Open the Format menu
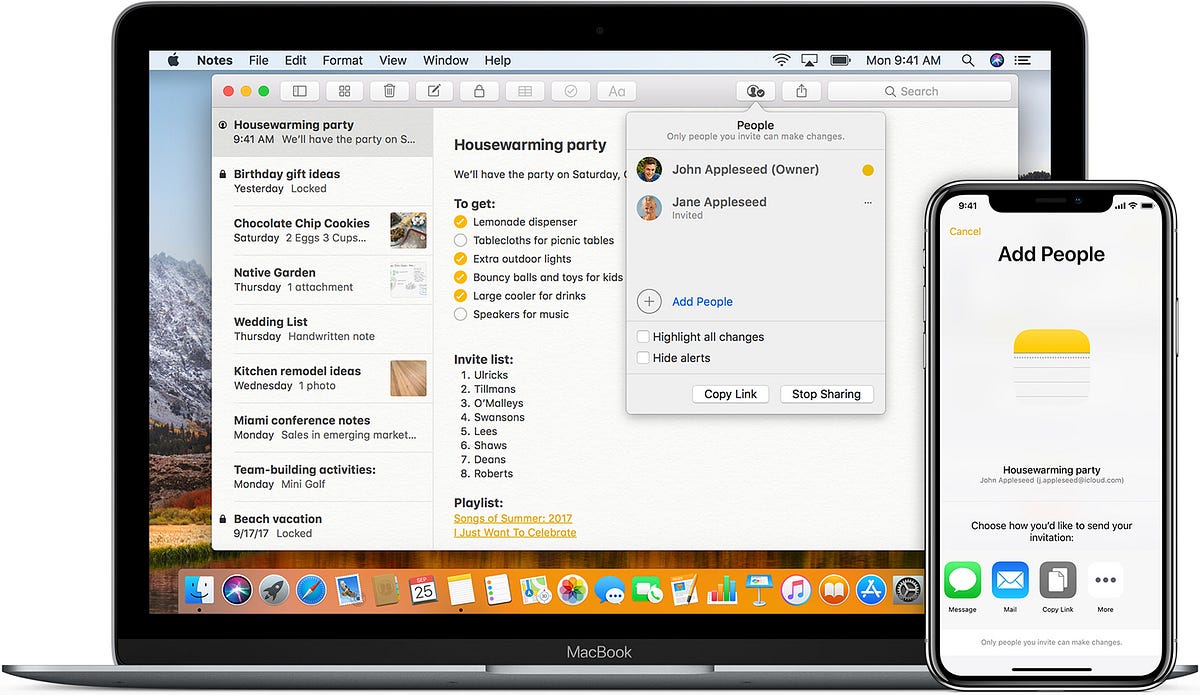The width and height of the screenshot is (1200, 695). point(342,60)
